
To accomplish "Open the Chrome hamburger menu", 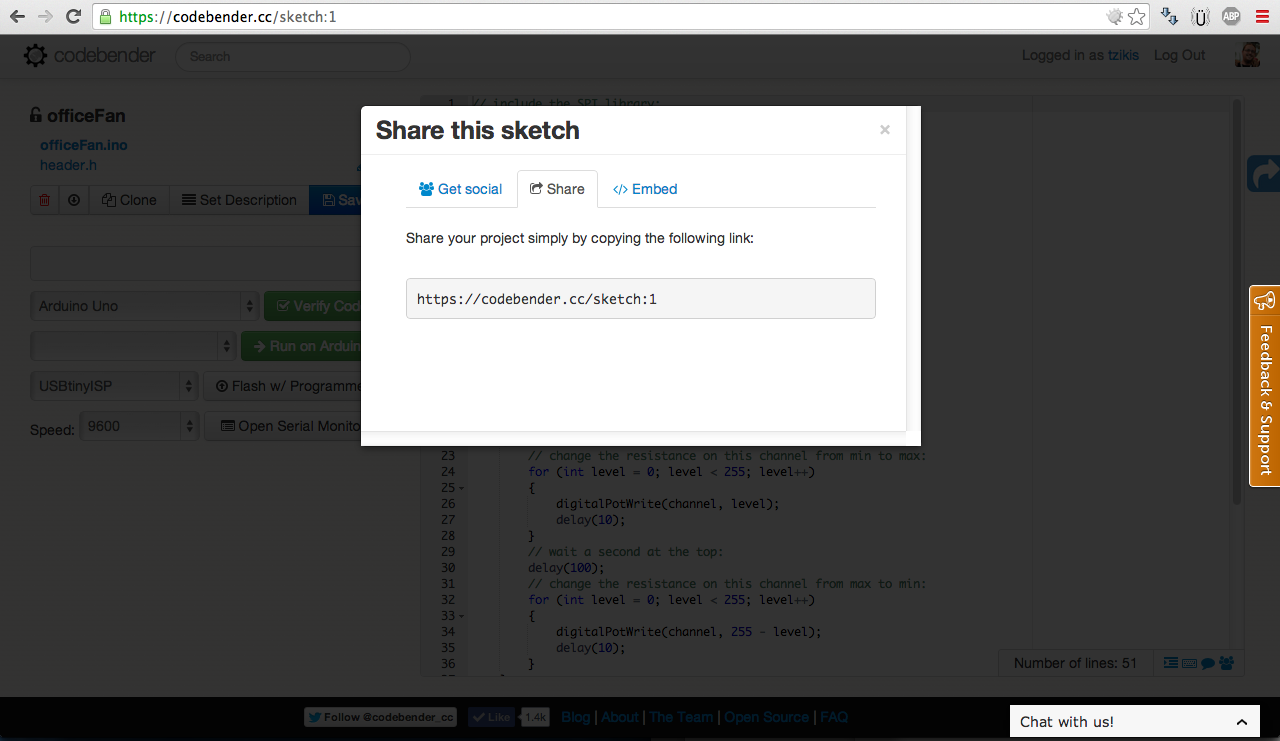I will pos(1262,16).
